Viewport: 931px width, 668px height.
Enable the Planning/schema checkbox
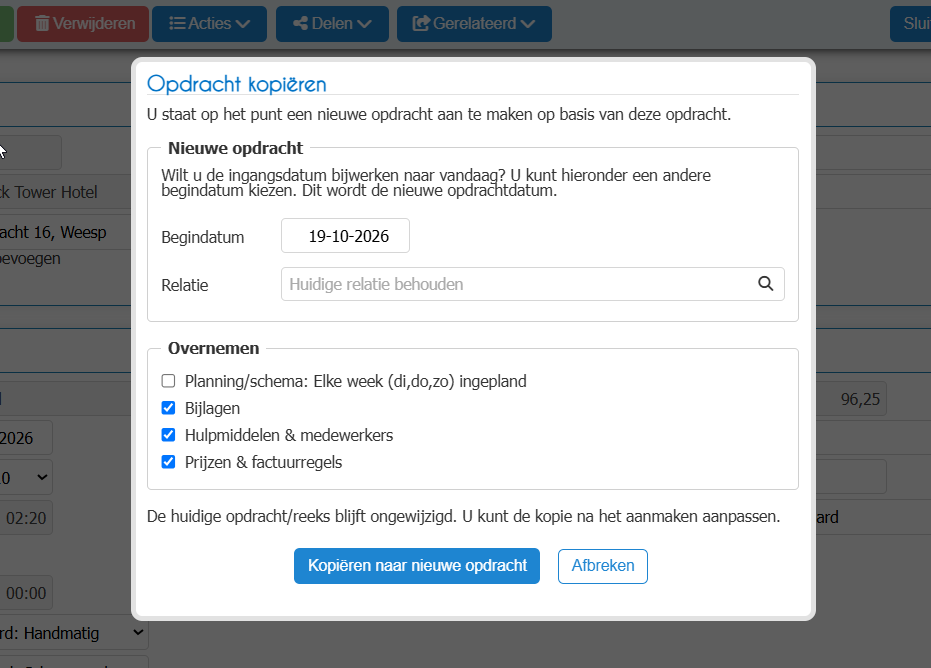[x=169, y=381]
